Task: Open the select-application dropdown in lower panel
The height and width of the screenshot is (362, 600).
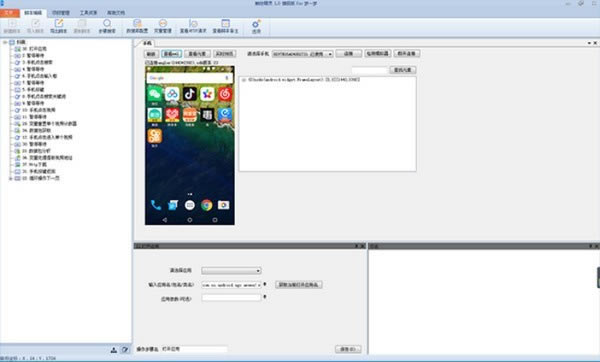Action: 232,271
